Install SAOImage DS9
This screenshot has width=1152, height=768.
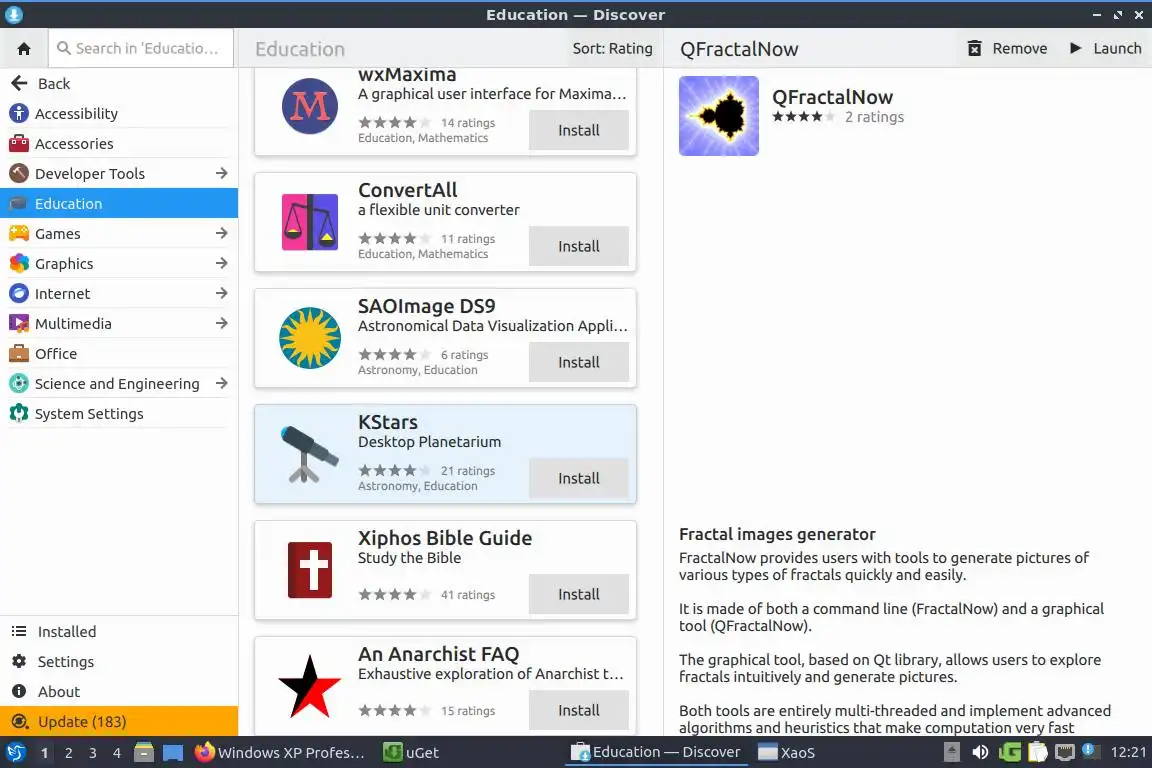(579, 362)
